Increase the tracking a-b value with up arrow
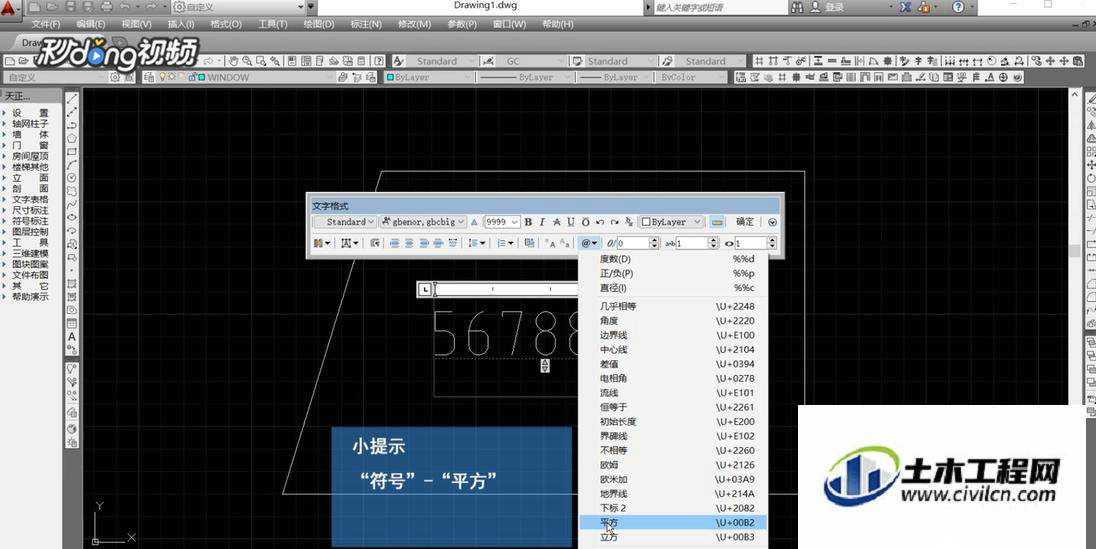Image resolution: width=1096 pixels, height=549 pixels. 713,239
